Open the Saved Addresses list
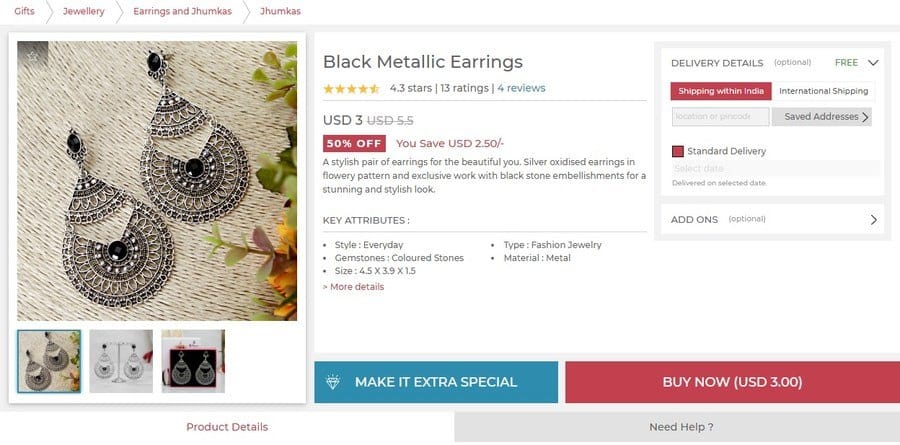900x445 pixels. click(x=826, y=117)
